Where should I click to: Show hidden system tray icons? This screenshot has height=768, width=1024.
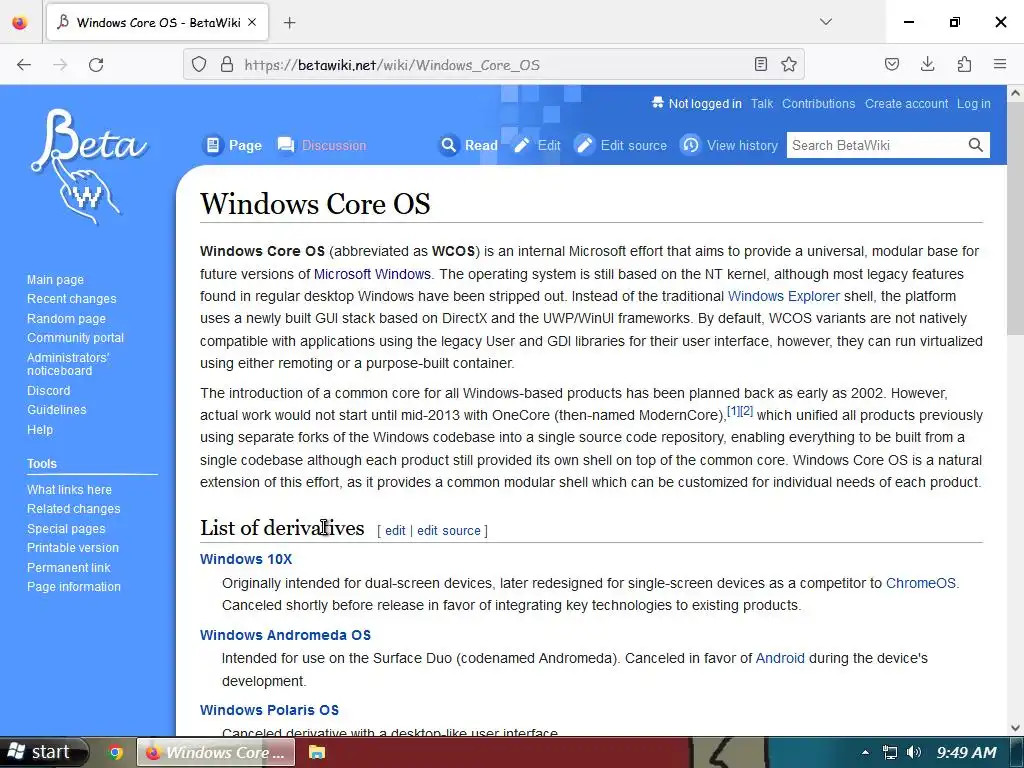point(865,752)
